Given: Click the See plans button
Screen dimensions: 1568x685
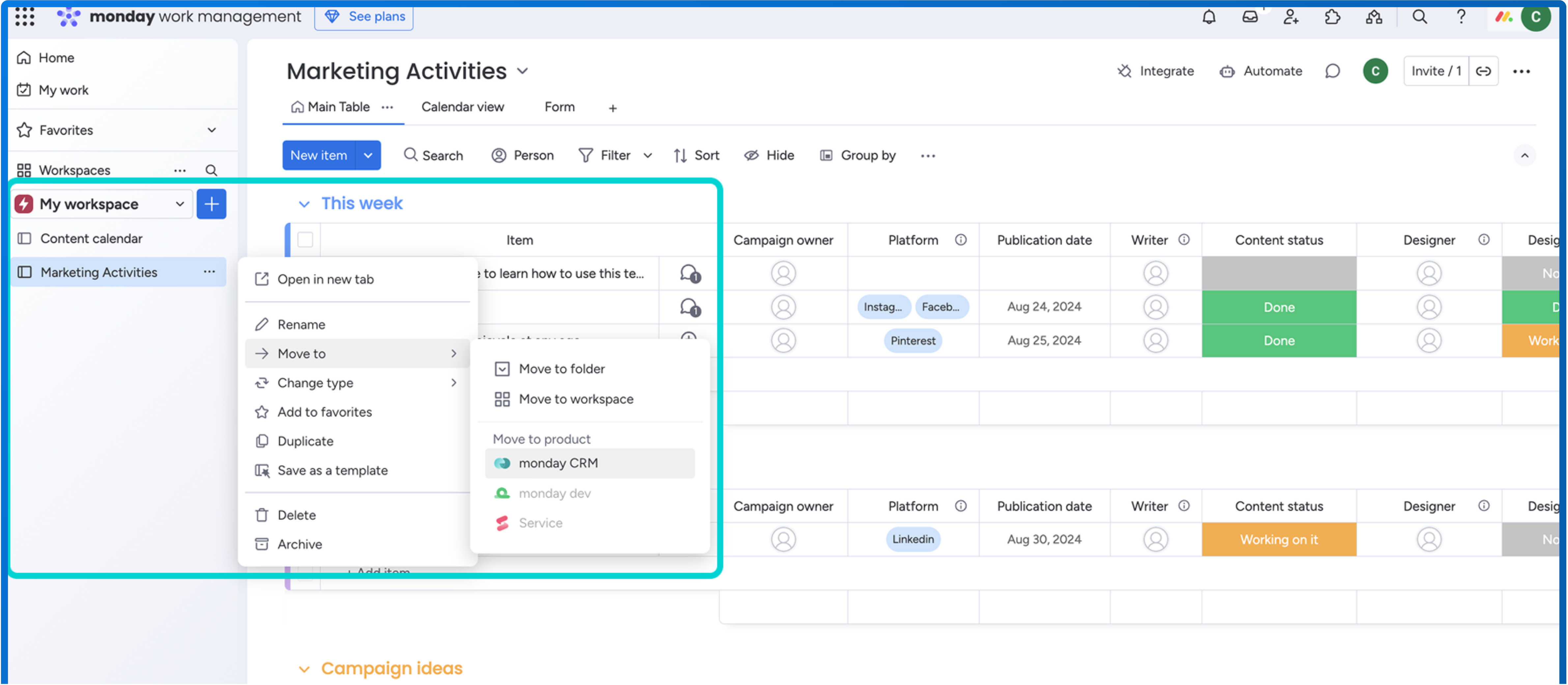Looking at the screenshot, I should click(x=364, y=16).
